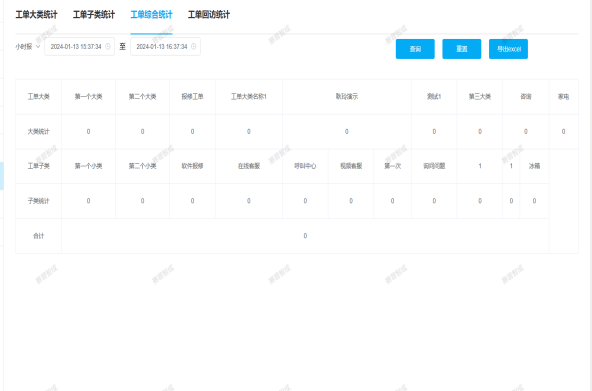The image size is (592, 391).
Task: Select the 第一次 subcategory cell
Action: click(x=393, y=166)
